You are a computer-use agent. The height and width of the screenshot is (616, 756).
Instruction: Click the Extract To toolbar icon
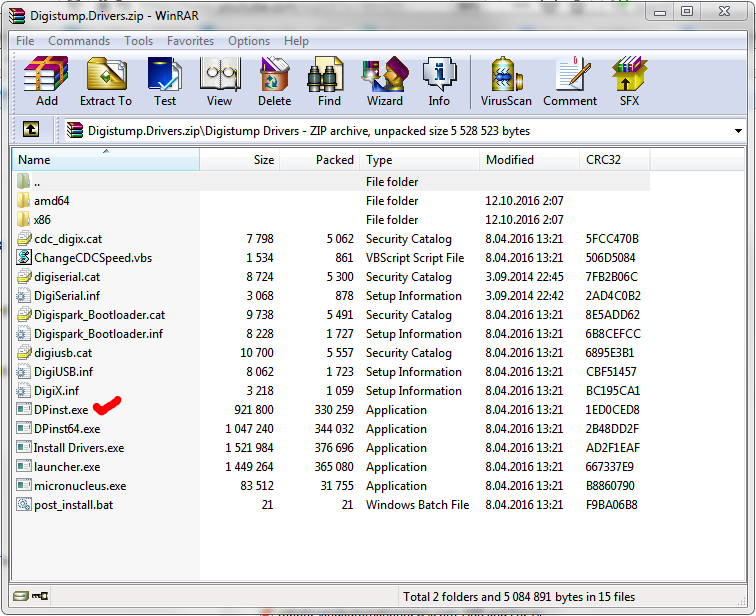coord(105,81)
